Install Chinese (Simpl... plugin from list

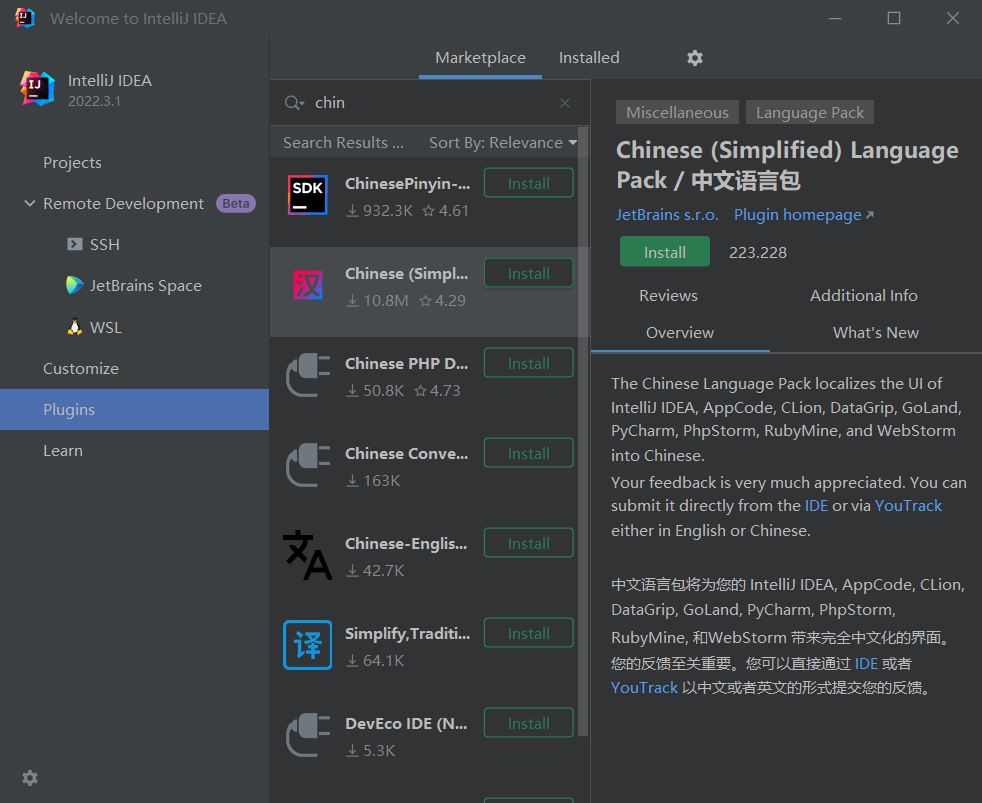coord(529,273)
